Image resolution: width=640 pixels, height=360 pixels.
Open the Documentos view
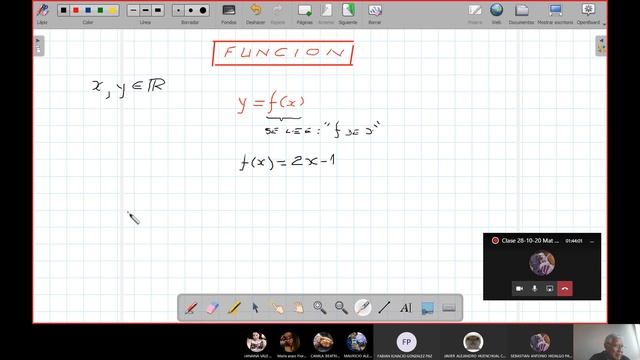coord(522,10)
